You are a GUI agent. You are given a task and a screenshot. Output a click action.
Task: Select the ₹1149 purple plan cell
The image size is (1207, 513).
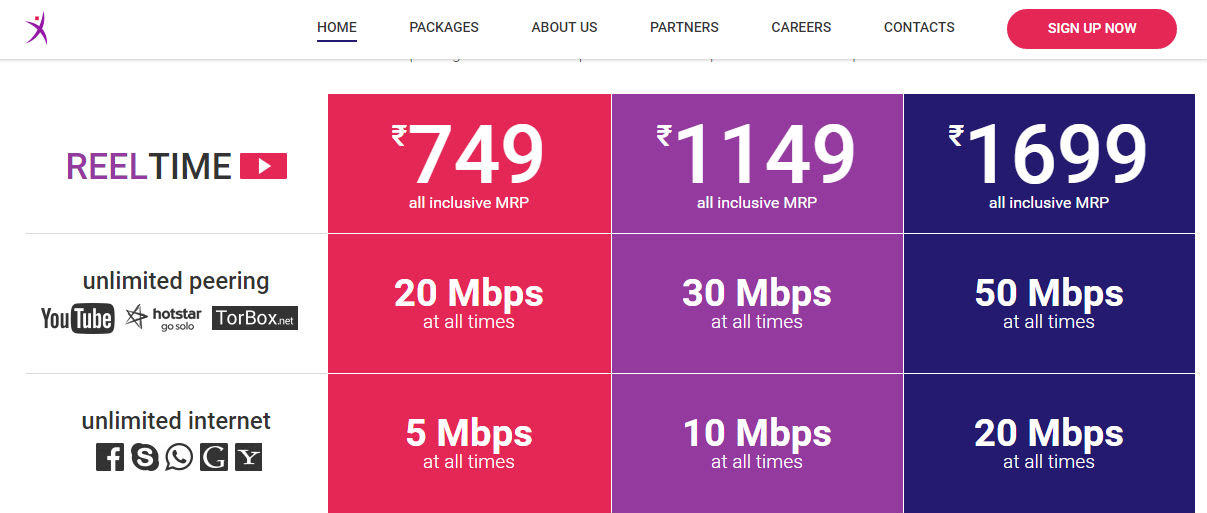pos(757,164)
